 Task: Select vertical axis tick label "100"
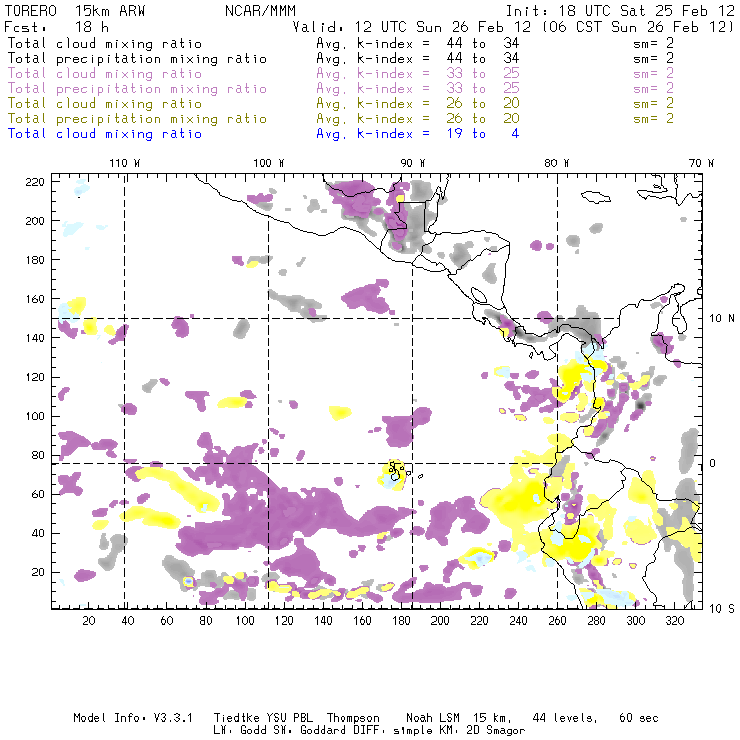(x=35, y=416)
